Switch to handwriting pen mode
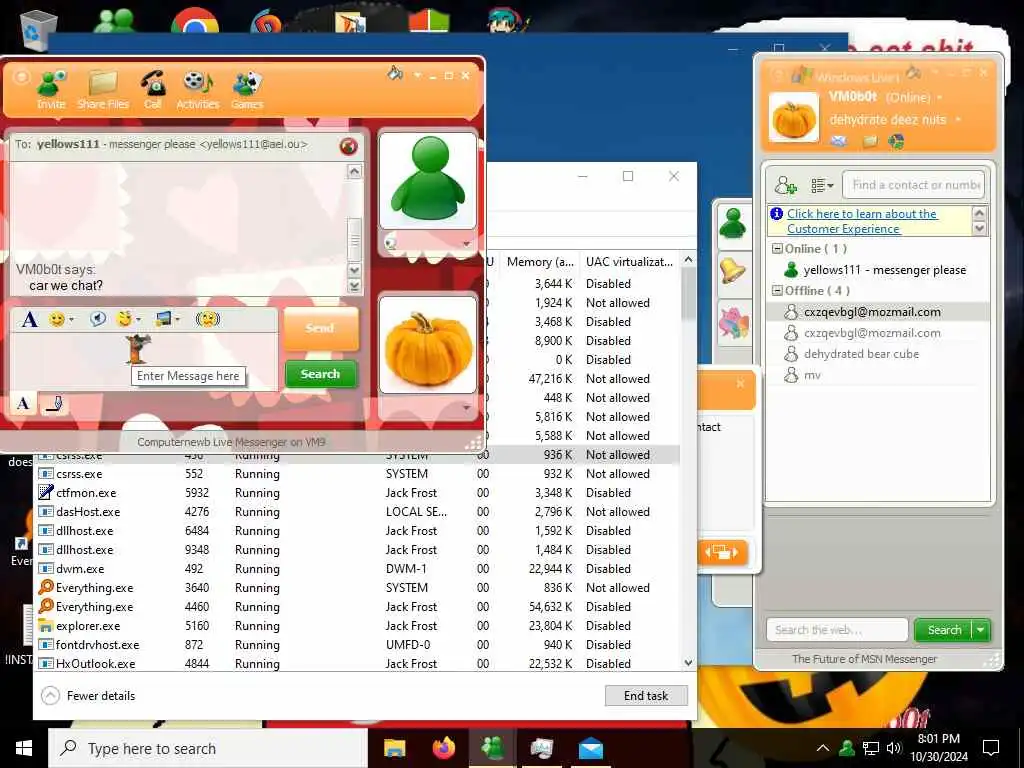The image size is (1024, 768). 54,404
